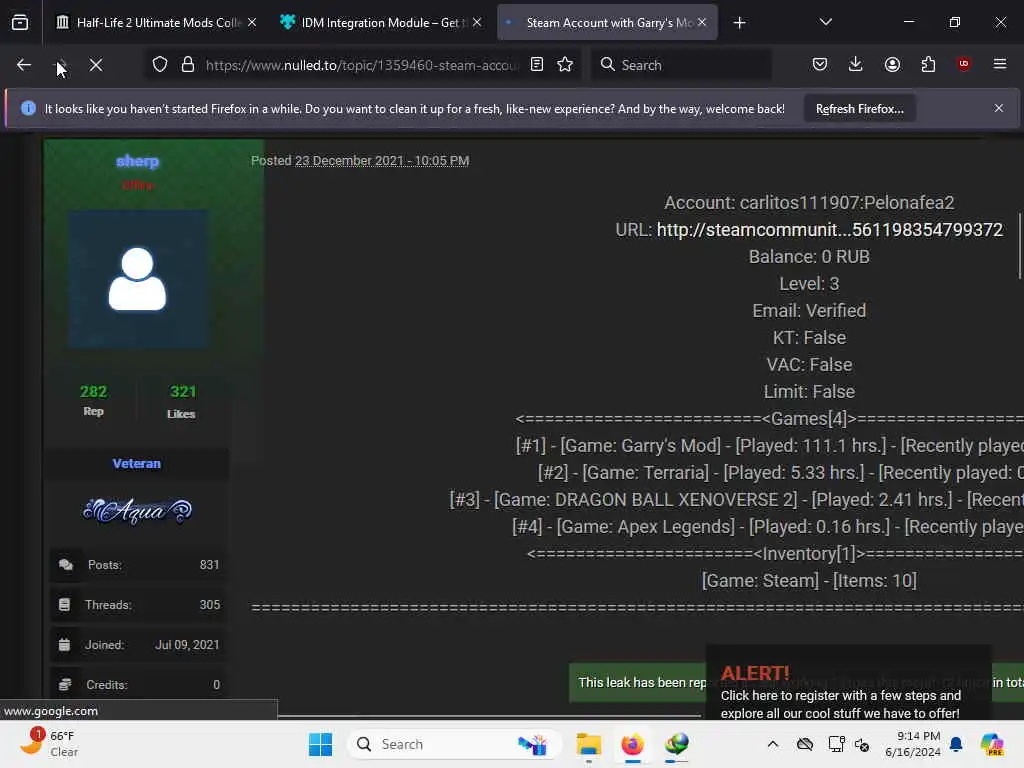The width and height of the screenshot is (1024, 768).
Task: Click the Veteran rank label
Action: pyautogui.click(x=136, y=464)
